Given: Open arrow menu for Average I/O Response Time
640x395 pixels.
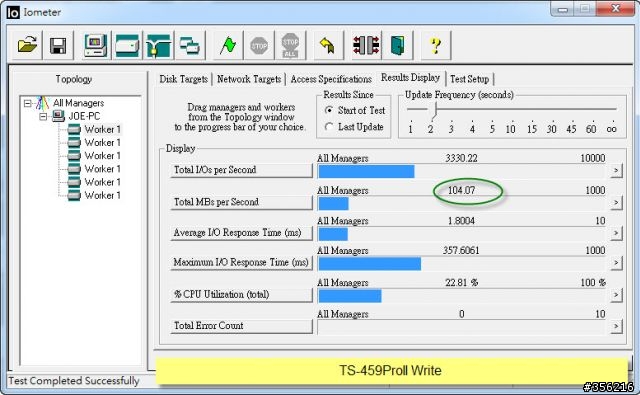Looking at the screenshot, I should click(x=616, y=233).
